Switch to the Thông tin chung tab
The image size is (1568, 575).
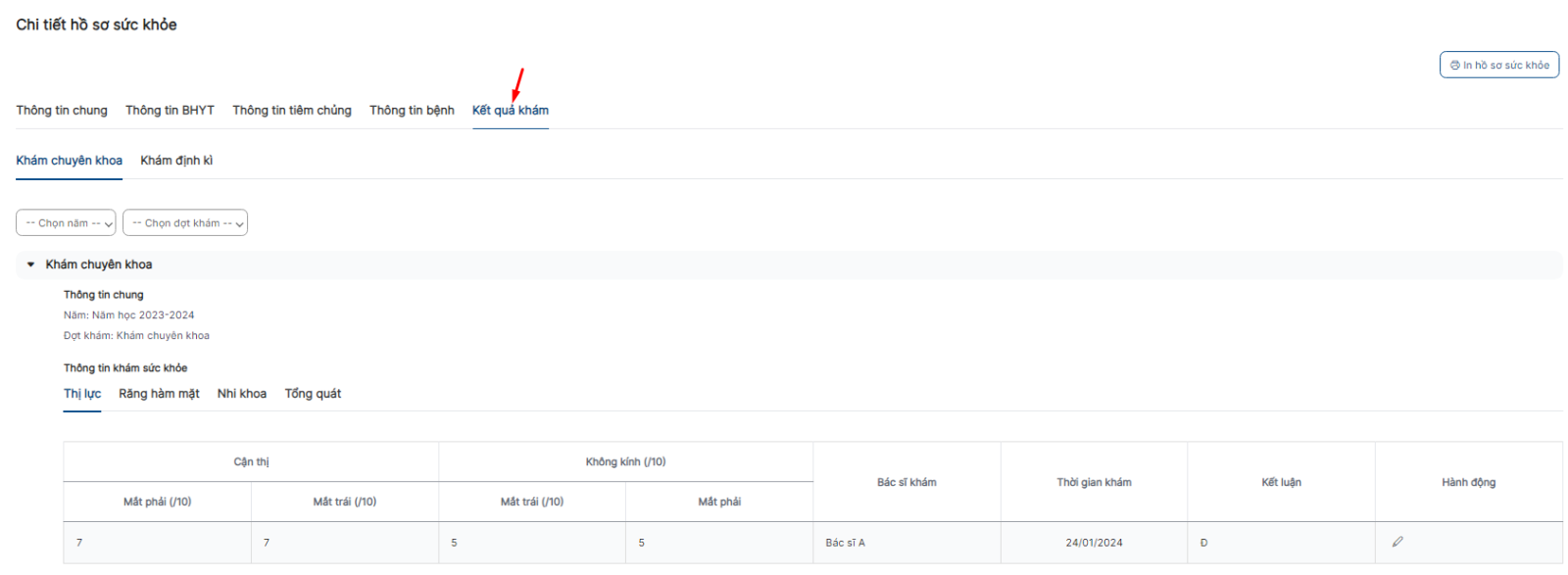(x=62, y=111)
